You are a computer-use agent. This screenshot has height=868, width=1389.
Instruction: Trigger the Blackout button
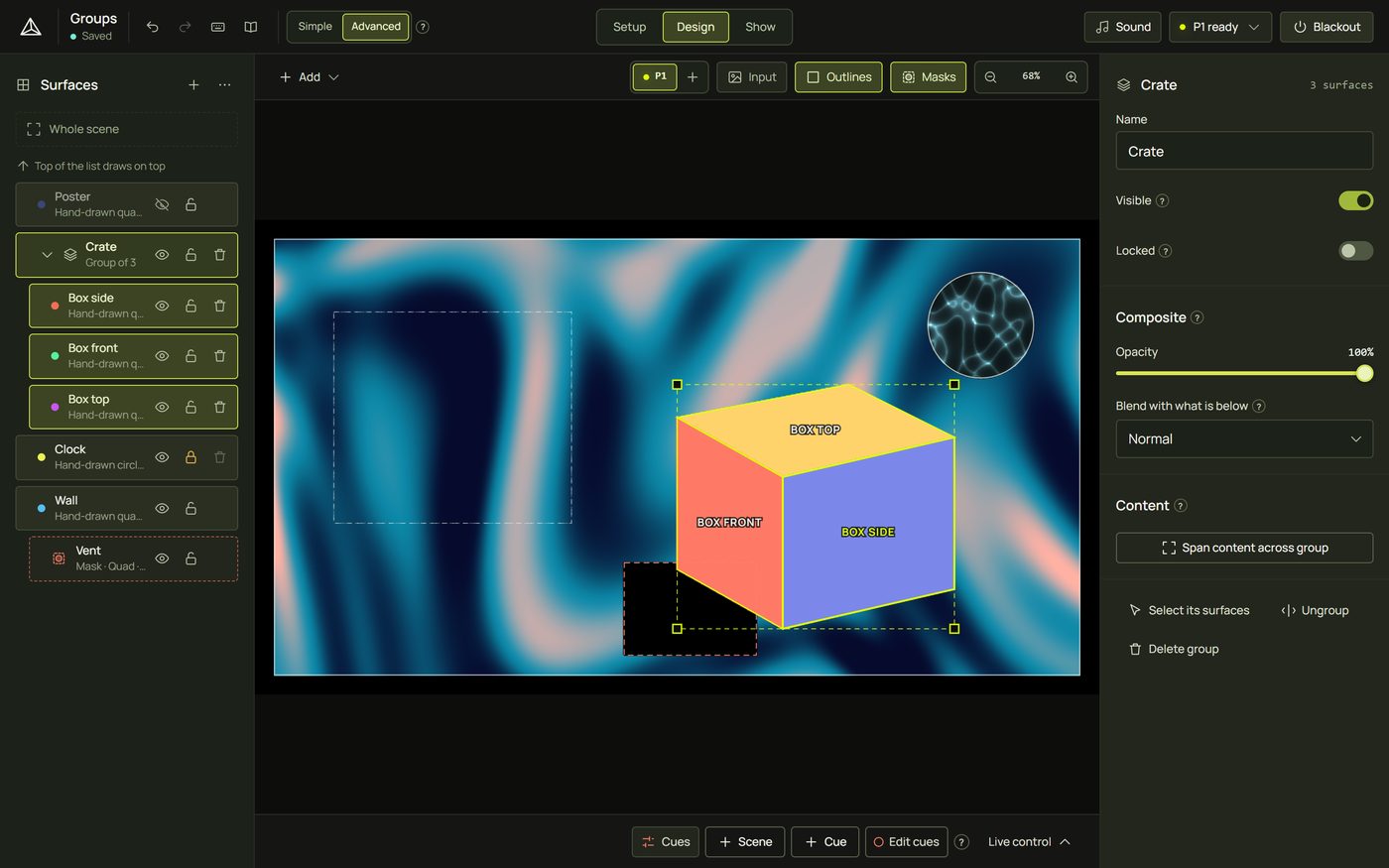click(1326, 27)
